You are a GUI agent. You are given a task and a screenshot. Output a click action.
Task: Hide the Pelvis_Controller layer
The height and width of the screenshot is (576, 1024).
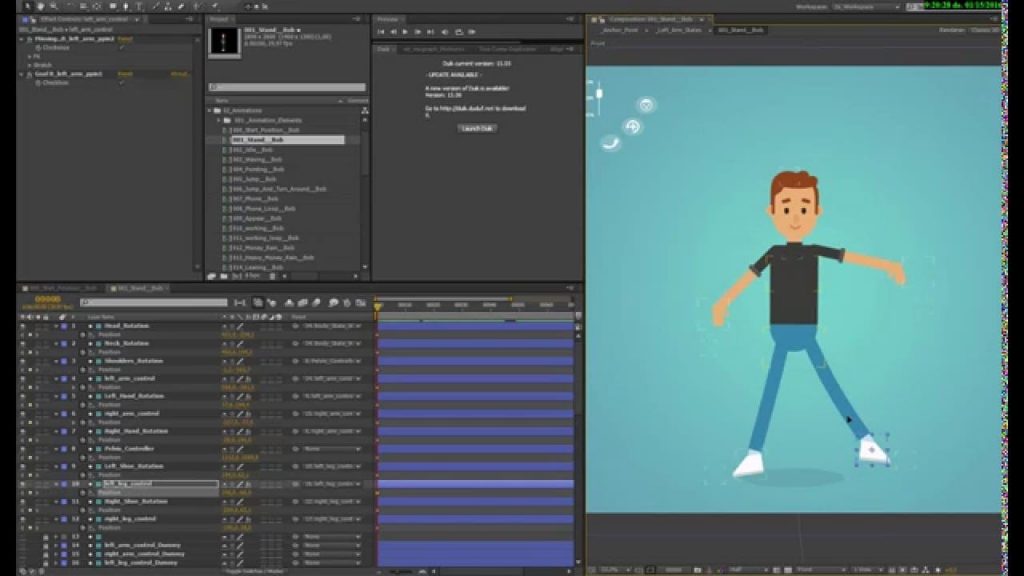pos(23,449)
